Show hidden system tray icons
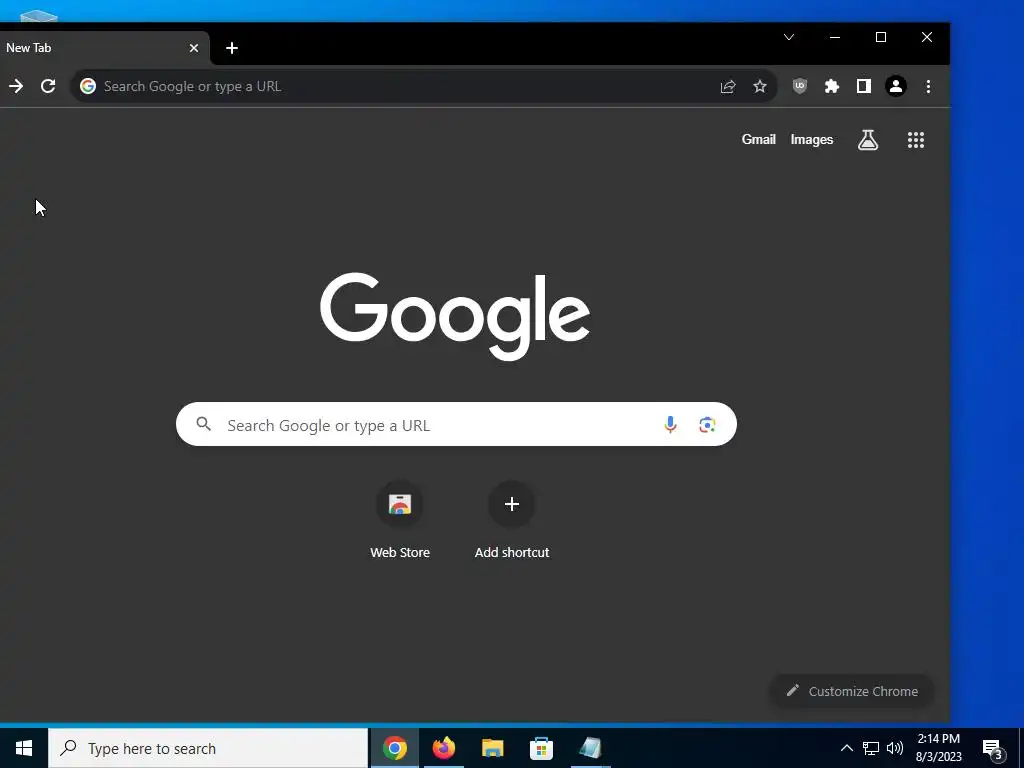This screenshot has height=768, width=1024. 846,748
